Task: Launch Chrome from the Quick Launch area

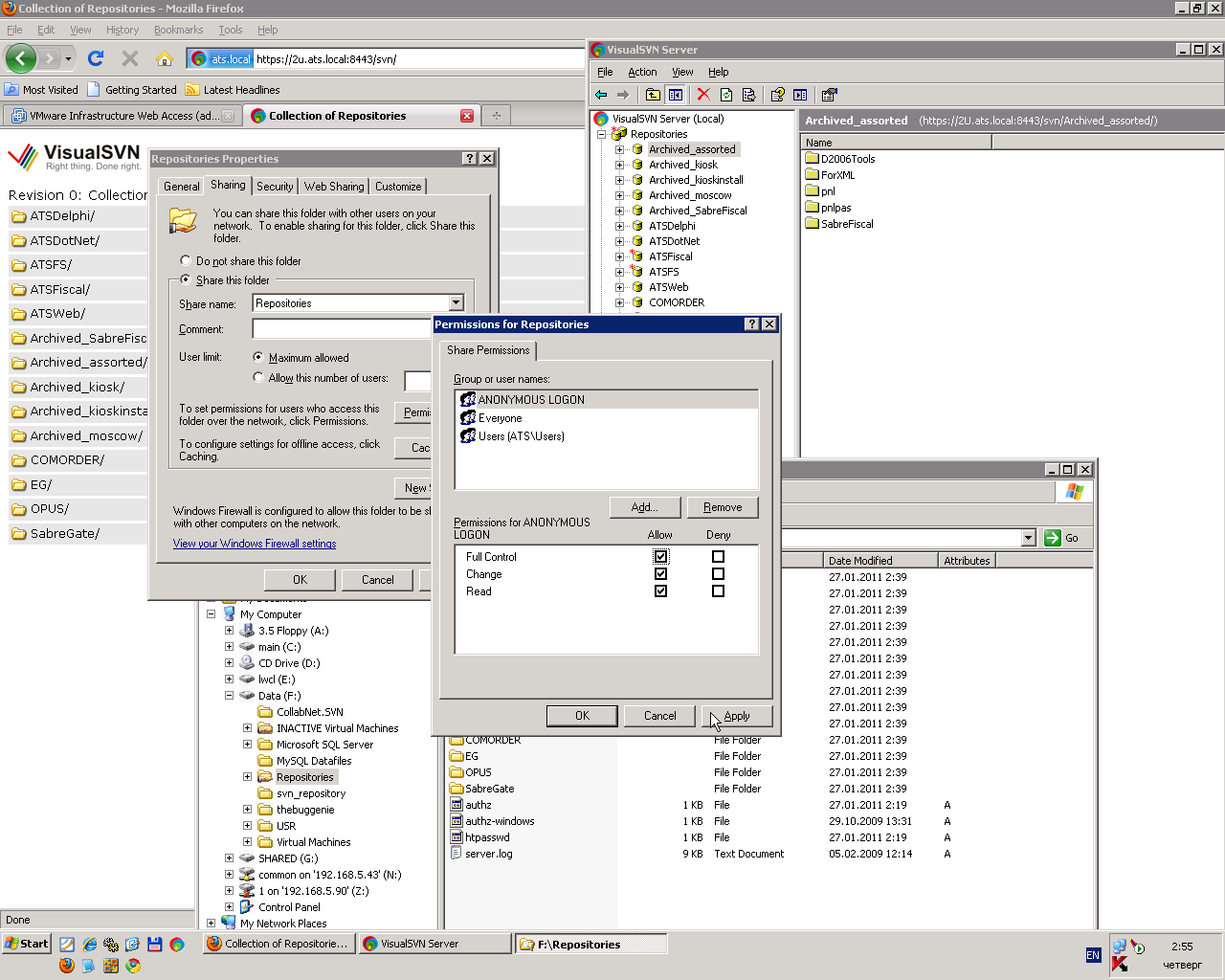Action: [x=133, y=966]
